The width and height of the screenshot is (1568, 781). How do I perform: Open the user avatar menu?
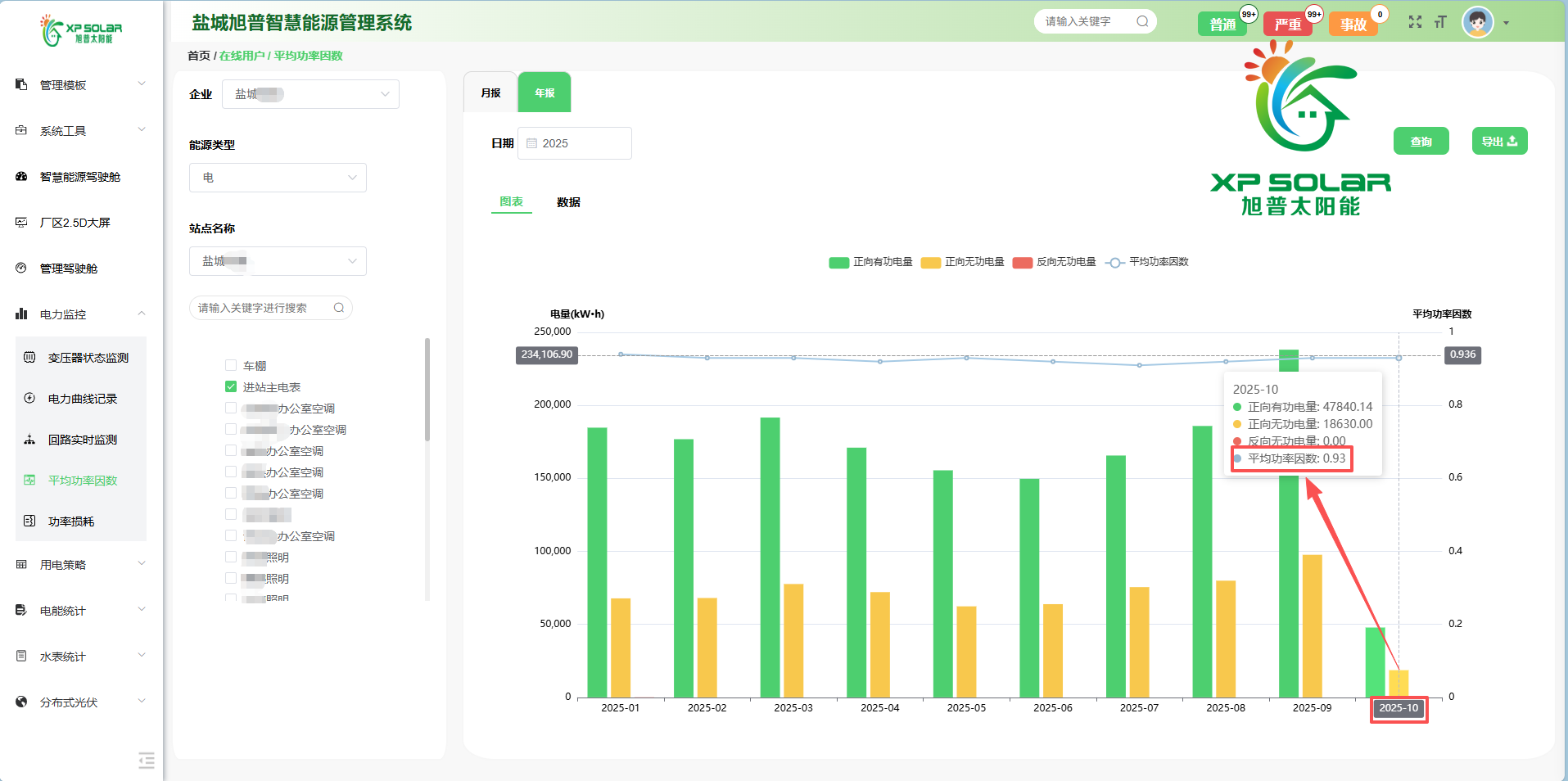click(x=1479, y=23)
